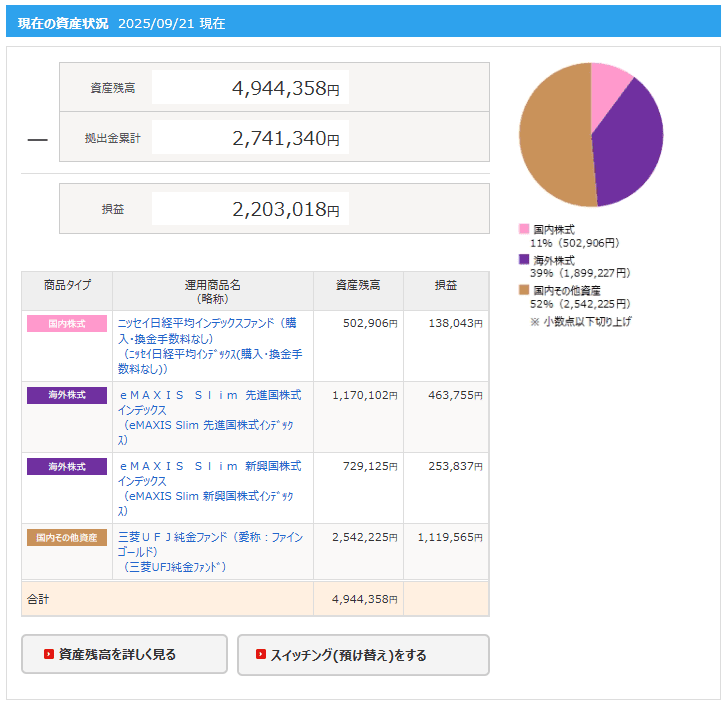Click the pink 国内株式 badge in the table
Screen dimensions: 724x709
pos(67,324)
